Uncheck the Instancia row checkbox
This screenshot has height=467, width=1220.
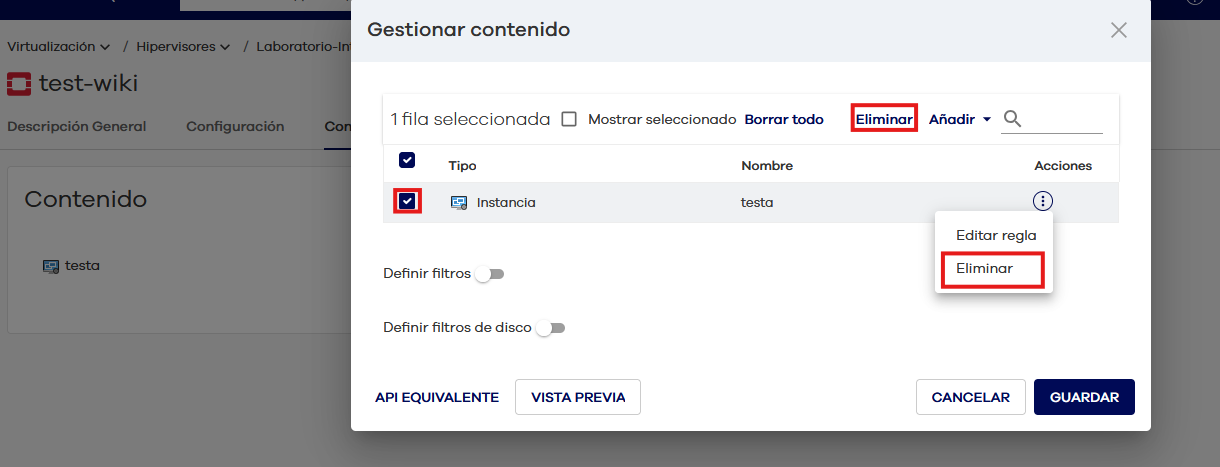point(407,201)
